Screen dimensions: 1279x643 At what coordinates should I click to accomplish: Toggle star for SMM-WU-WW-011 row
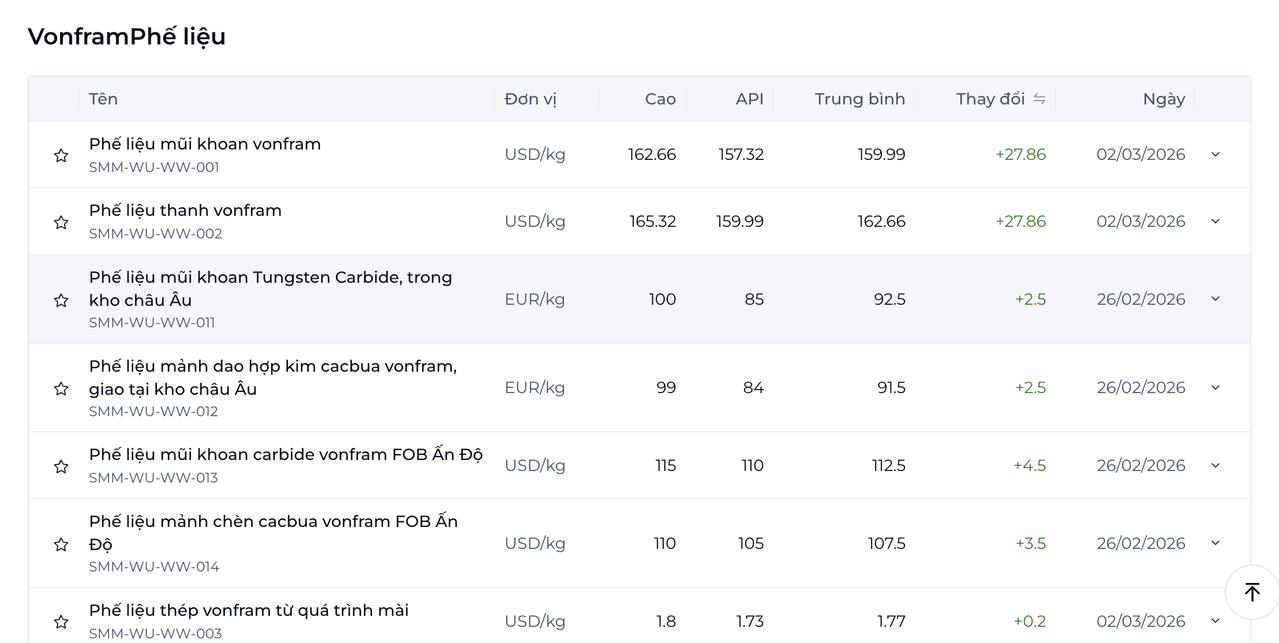tap(61, 300)
